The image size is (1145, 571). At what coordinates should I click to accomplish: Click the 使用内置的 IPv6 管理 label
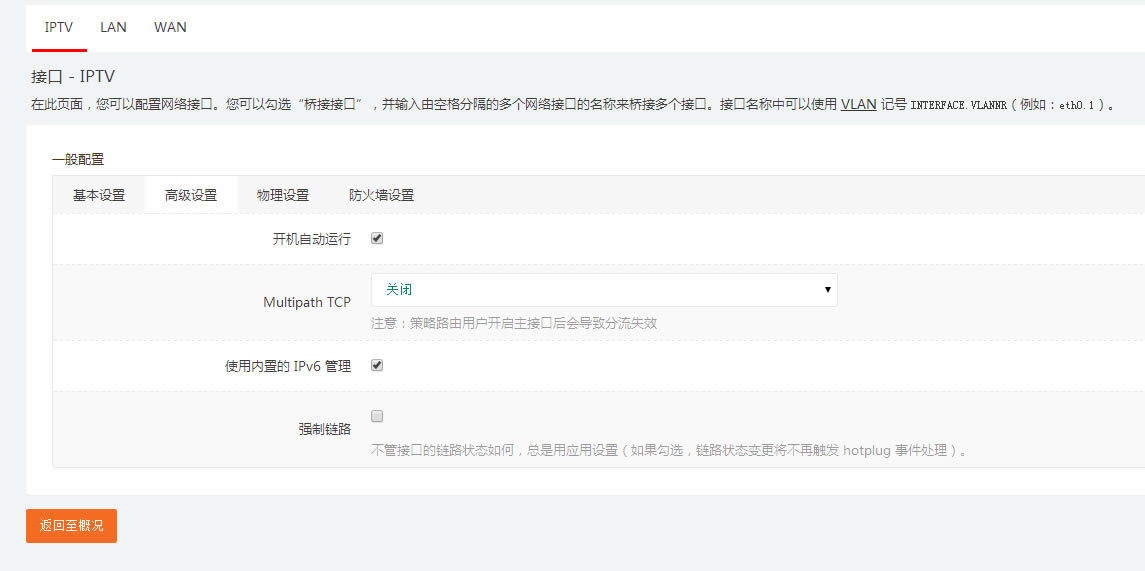pyautogui.click(x=287, y=367)
